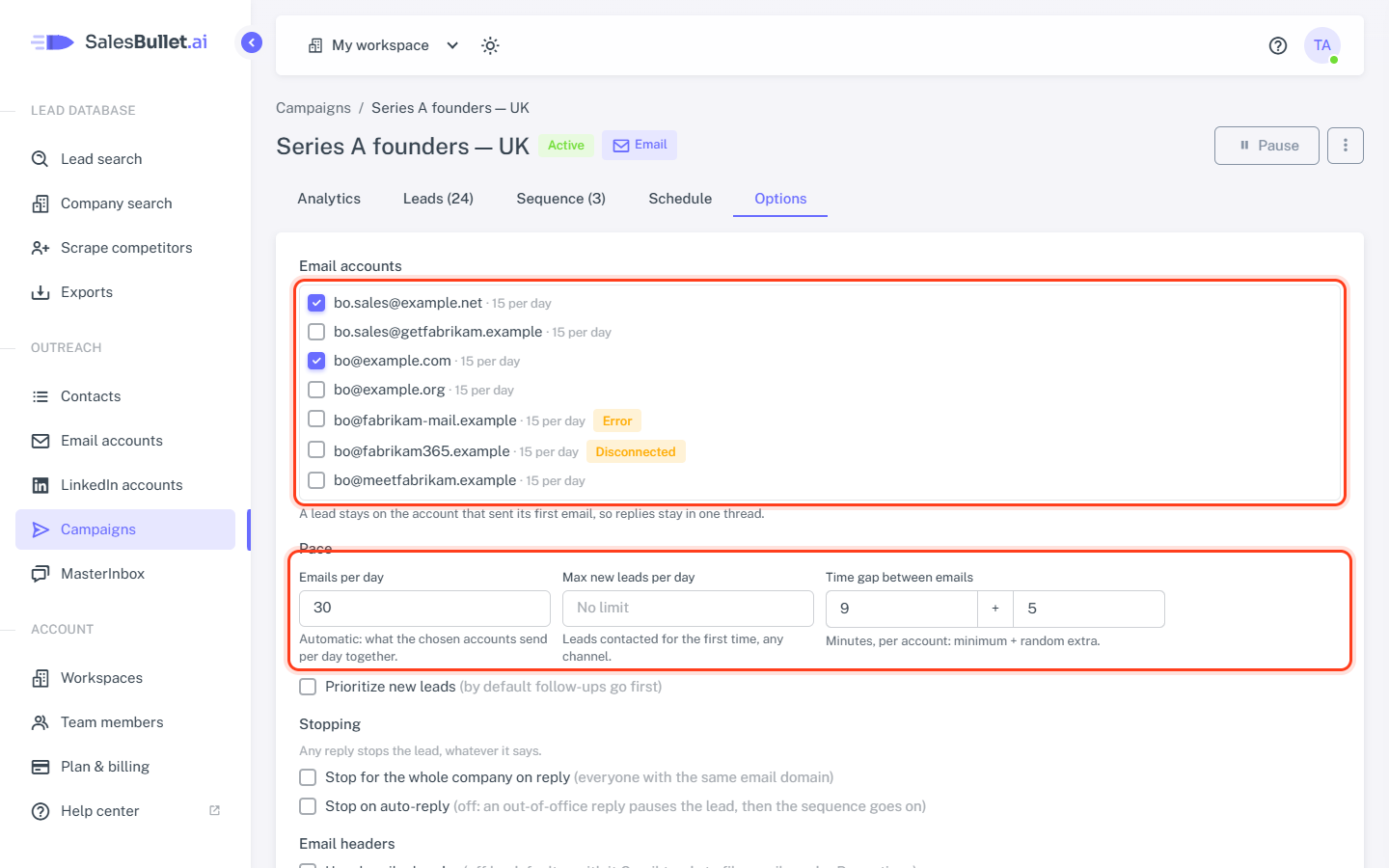Image resolution: width=1389 pixels, height=868 pixels.
Task: Click the Max new leads per day field
Action: click(688, 609)
